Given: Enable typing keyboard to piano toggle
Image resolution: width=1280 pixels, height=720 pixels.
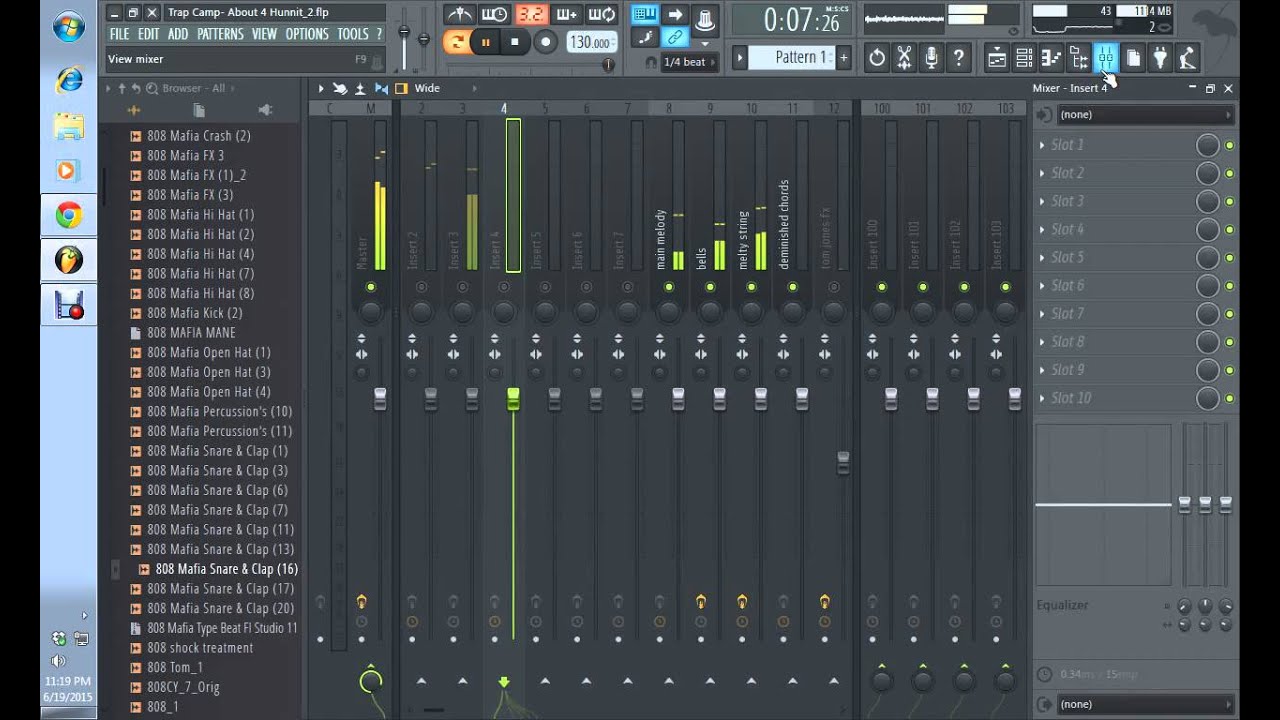Looking at the screenshot, I should tap(644, 14).
